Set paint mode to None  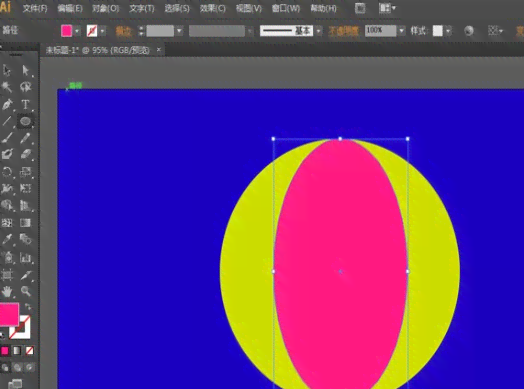tap(29, 351)
